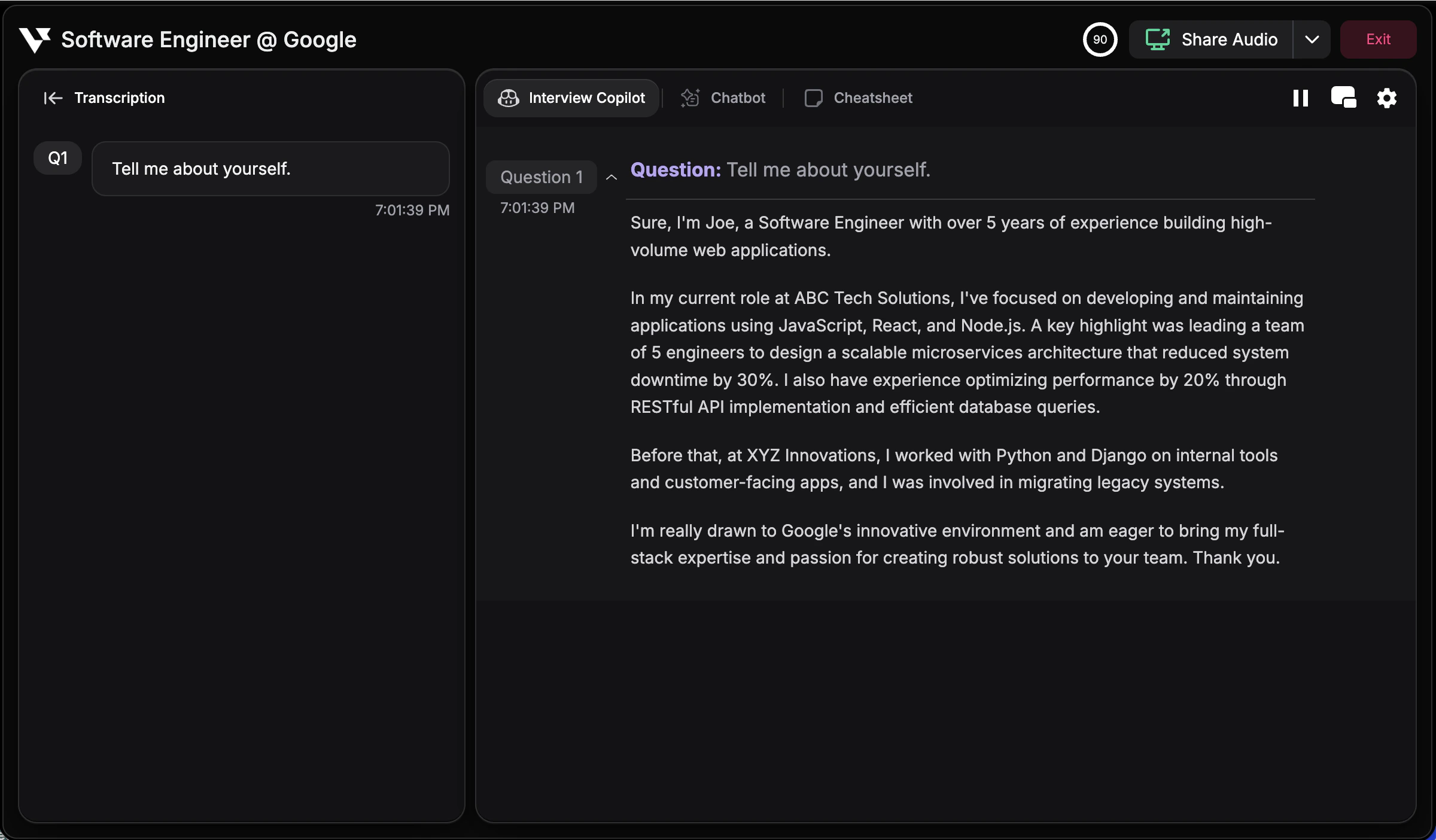Screen dimensions: 1436x840
Task: Collapse Question 1 answer chevron
Action: point(611,177)
